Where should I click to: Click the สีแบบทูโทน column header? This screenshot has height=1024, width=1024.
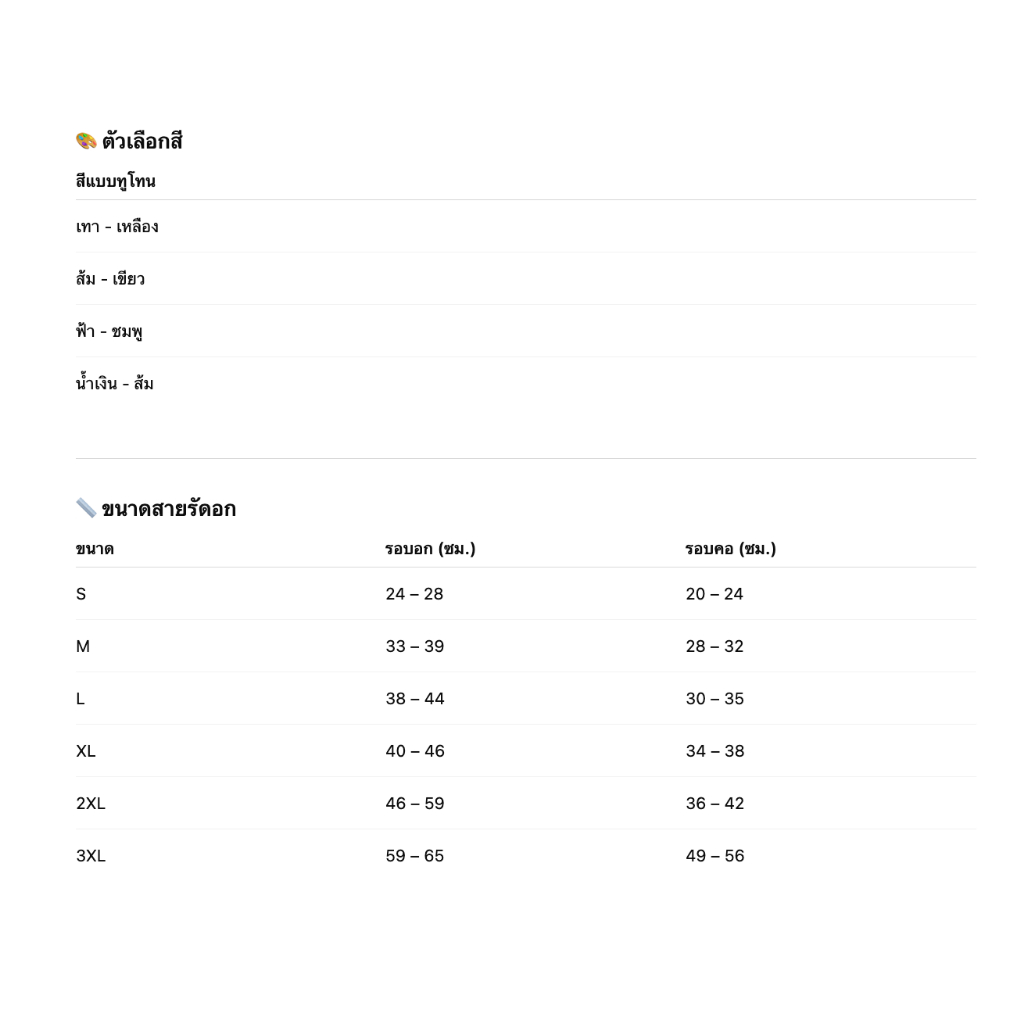116,181
